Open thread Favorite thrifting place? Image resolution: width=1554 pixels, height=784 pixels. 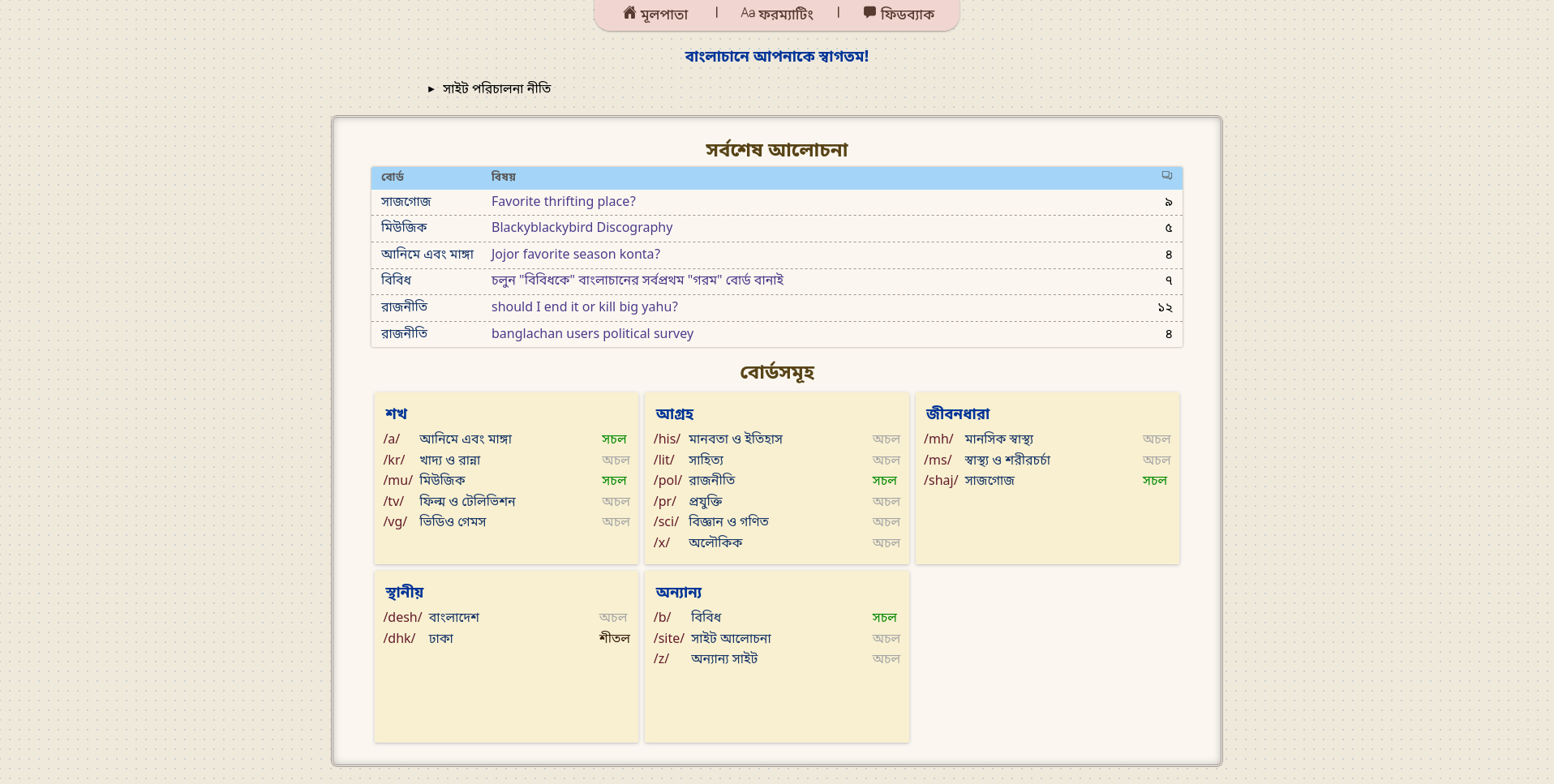coord(564,202)
